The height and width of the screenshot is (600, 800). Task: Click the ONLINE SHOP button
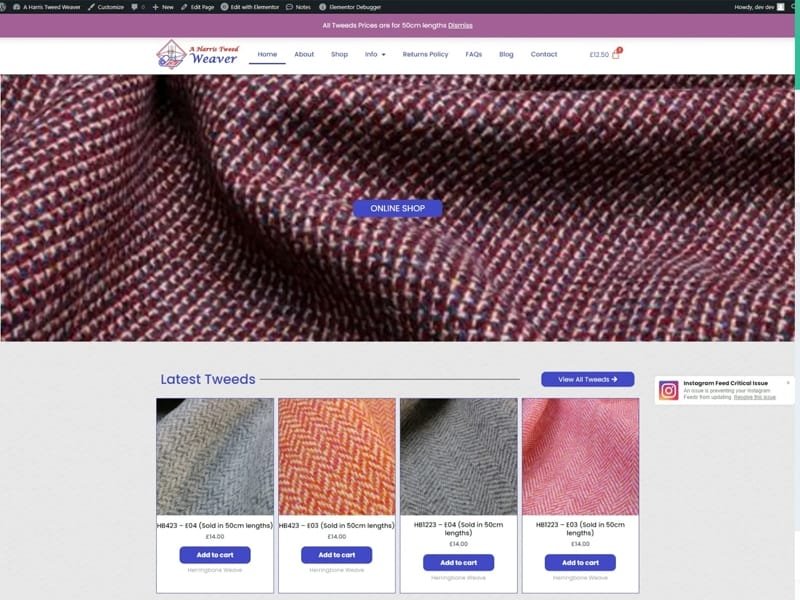(398, 209)
